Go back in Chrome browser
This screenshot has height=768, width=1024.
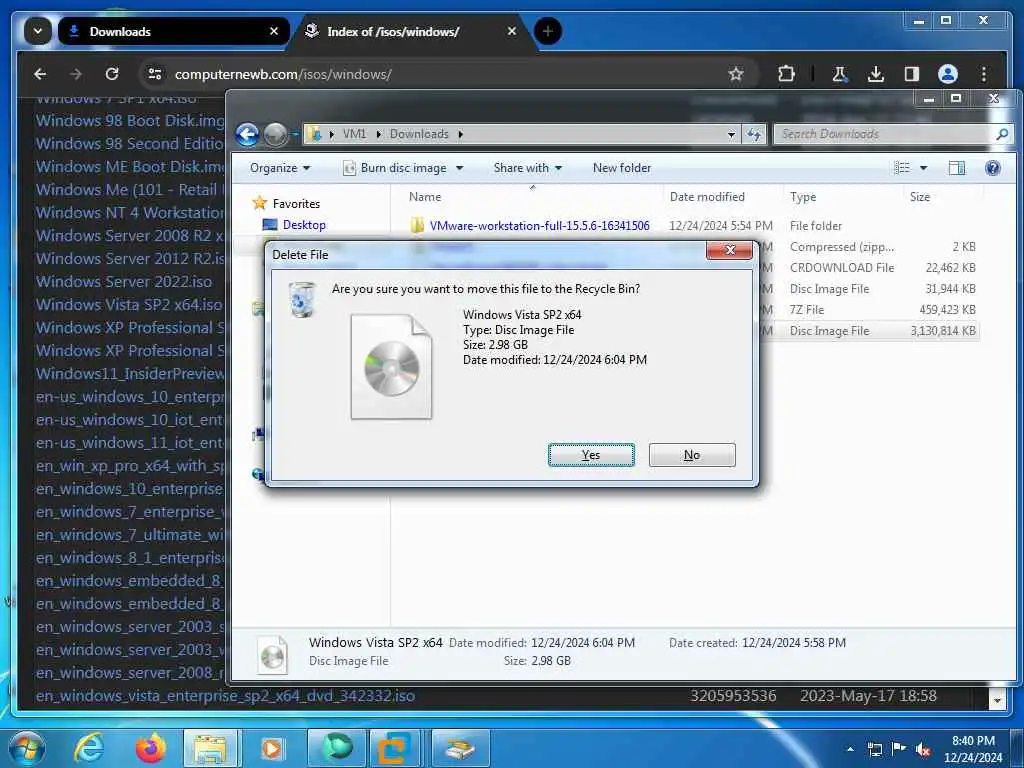coord(40,74)
